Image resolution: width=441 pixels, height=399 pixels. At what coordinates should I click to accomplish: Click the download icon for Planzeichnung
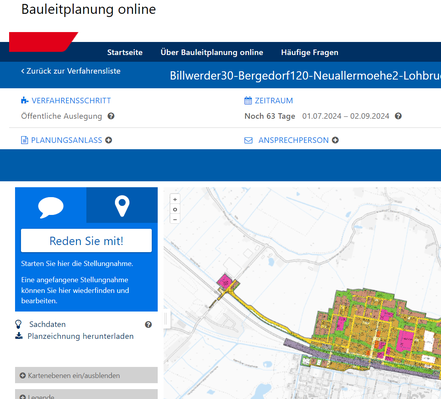tap(19, 336)
